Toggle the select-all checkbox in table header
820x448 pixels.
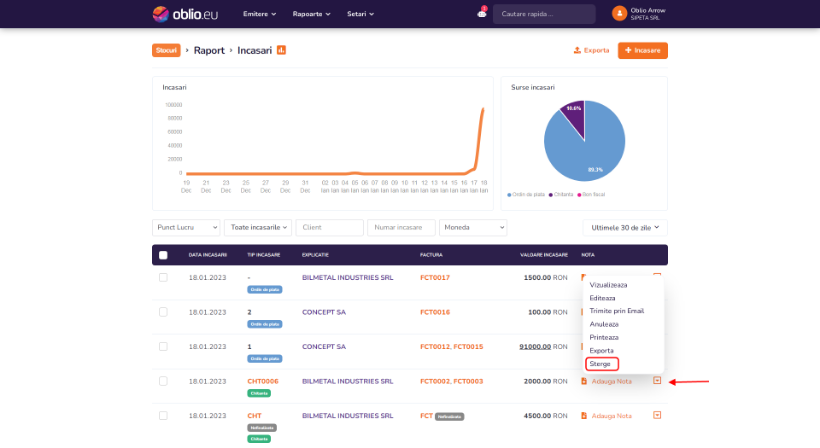[163, 255]
